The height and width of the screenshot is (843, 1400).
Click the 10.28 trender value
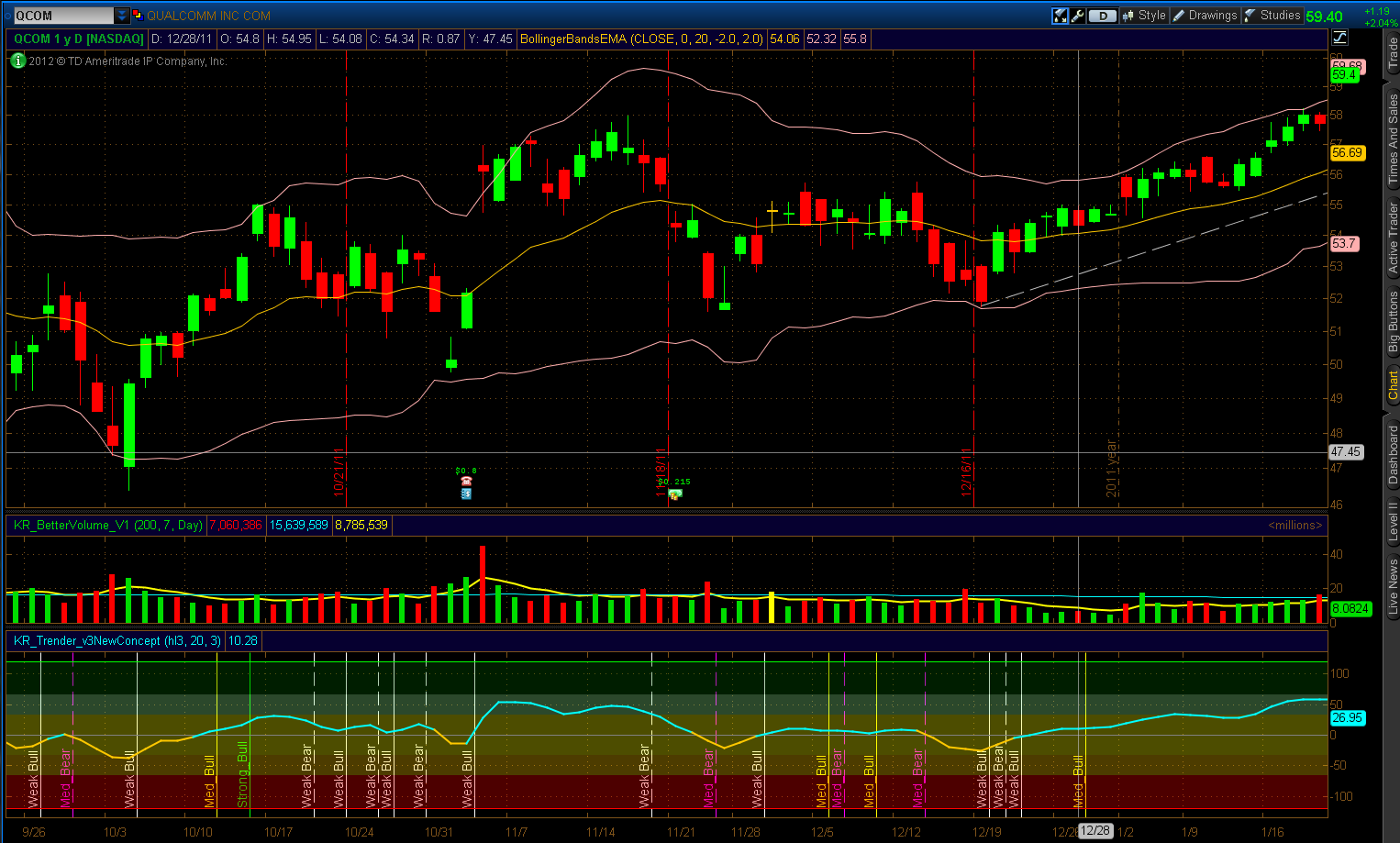243,640
